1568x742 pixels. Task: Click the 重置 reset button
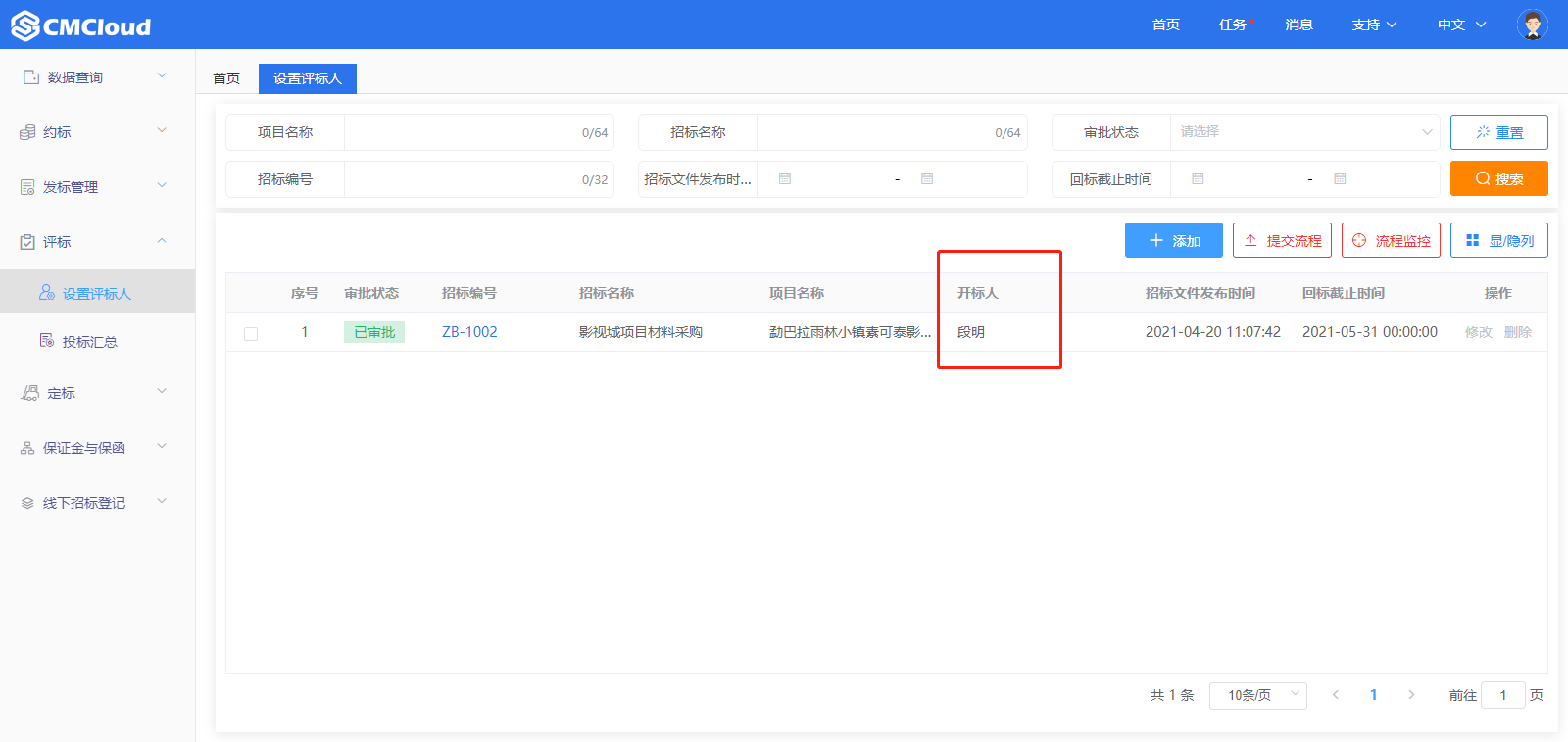click(1499, 132)
